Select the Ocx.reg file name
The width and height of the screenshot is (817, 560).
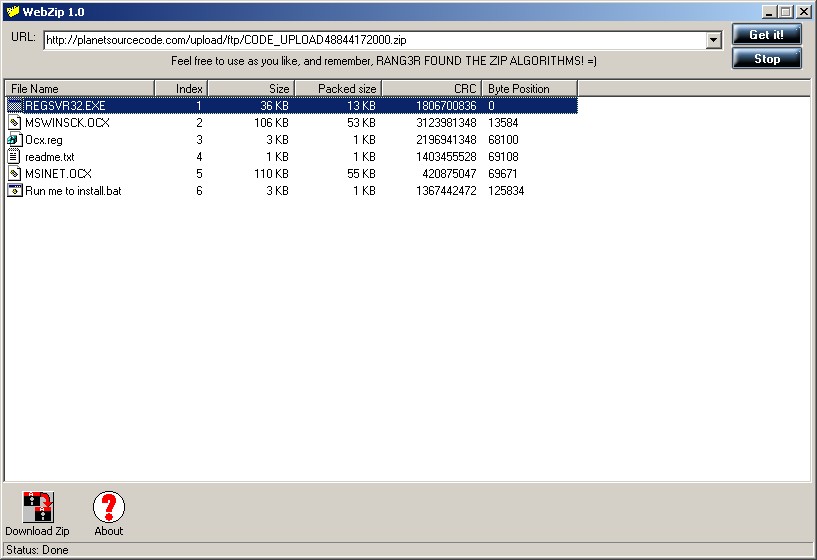coord(44,140)
